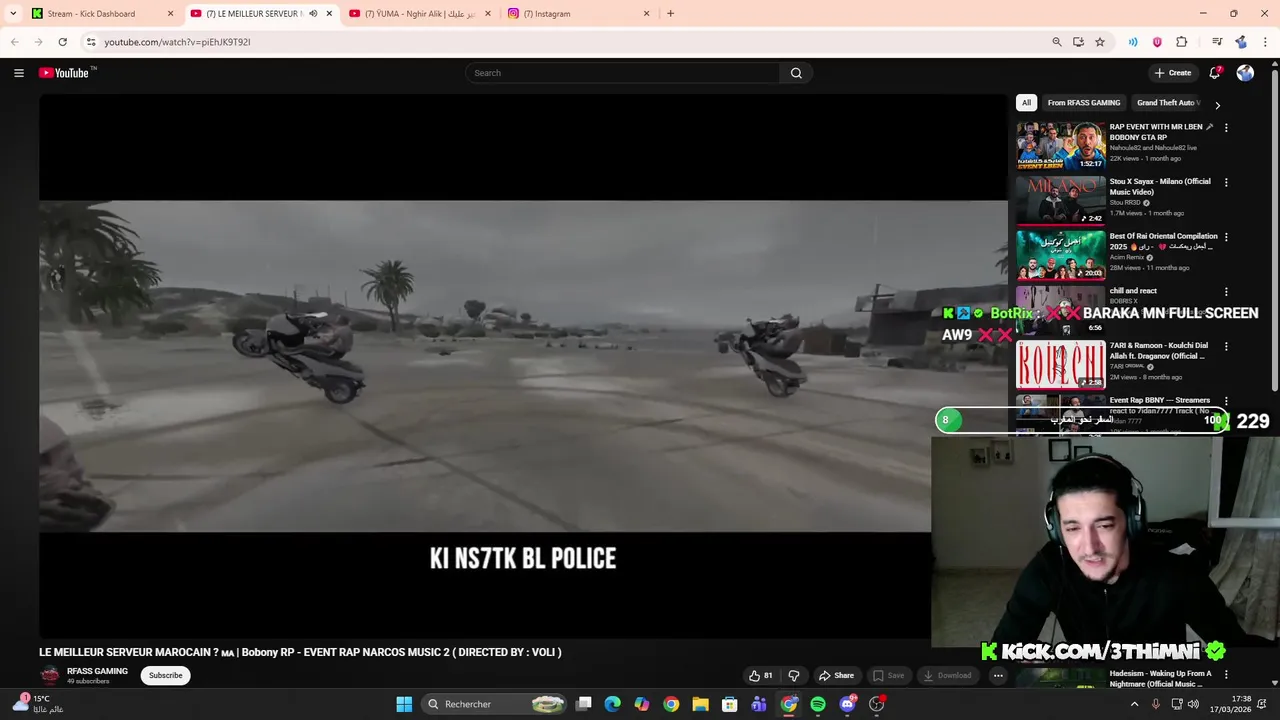Dislike the video with thumbs down
This screenshot has width=1280, height=720.
[x=794, y=675]
